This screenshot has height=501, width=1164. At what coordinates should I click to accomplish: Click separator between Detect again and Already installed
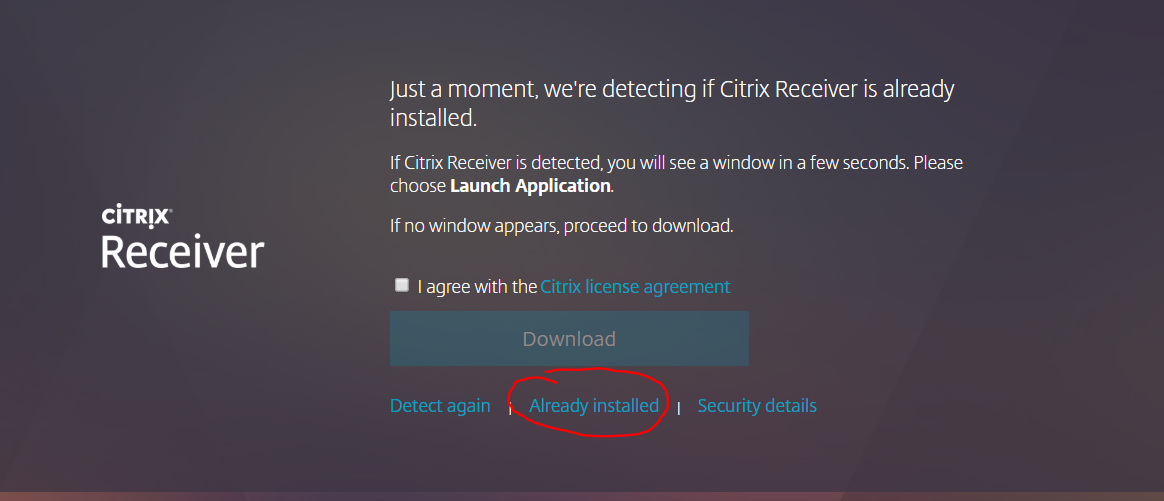pos(510,407)
